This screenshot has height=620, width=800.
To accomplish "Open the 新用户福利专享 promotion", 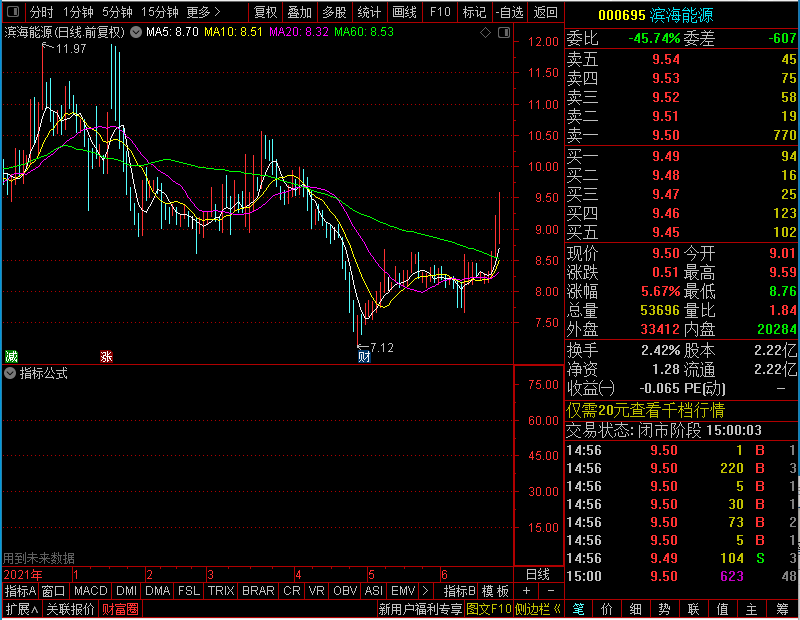I will coord(420,609).
